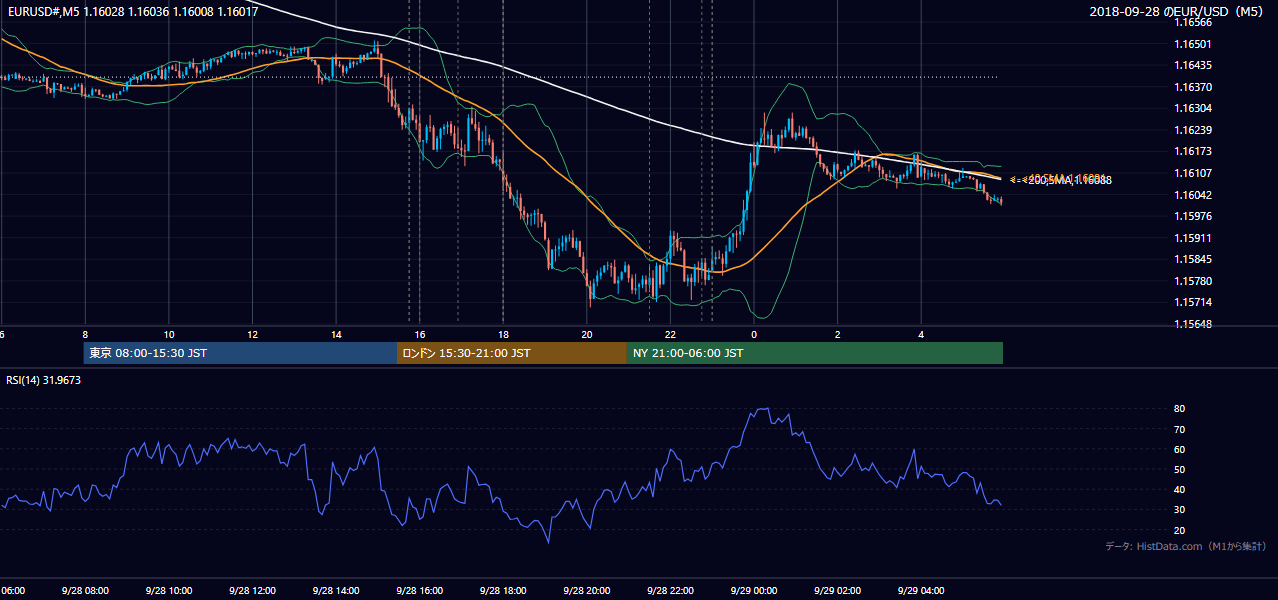Image resolution: width=1278 pixels, height=600 pixels.
Task: Click price axis label 1.15648
Action: point(1193,324)
